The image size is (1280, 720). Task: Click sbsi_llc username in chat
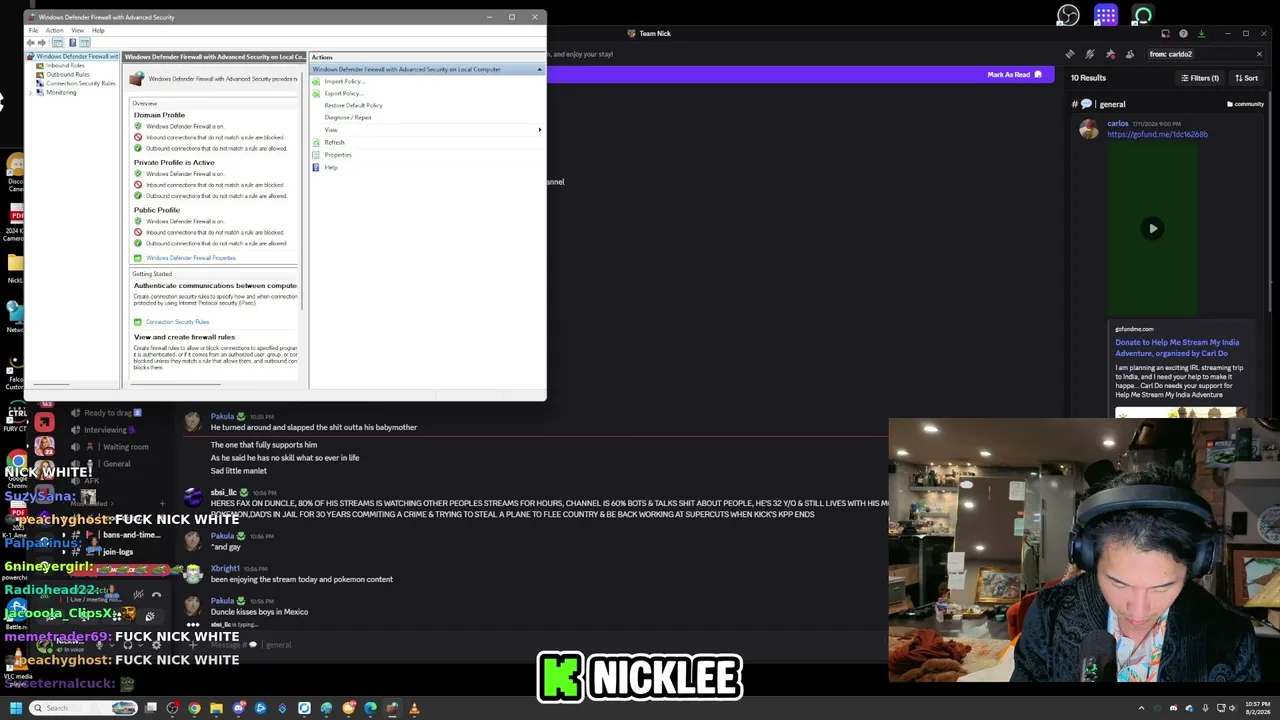click(223, 492)
